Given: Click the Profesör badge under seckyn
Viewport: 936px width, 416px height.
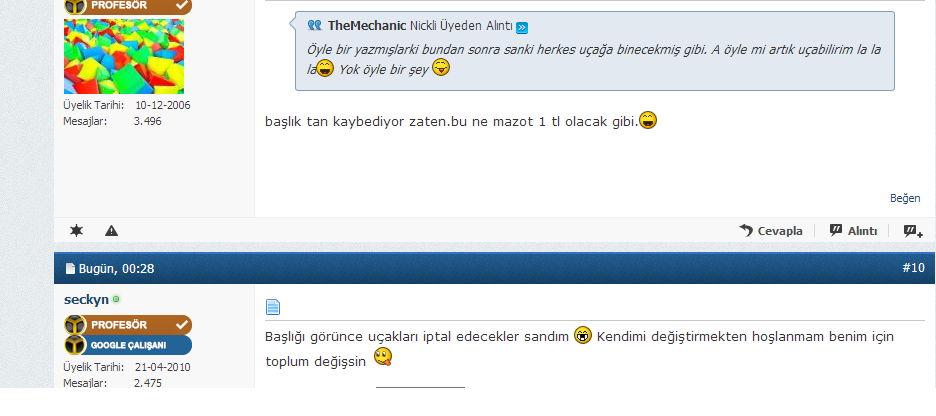Looking at the screenshot, I should (128, 325).
